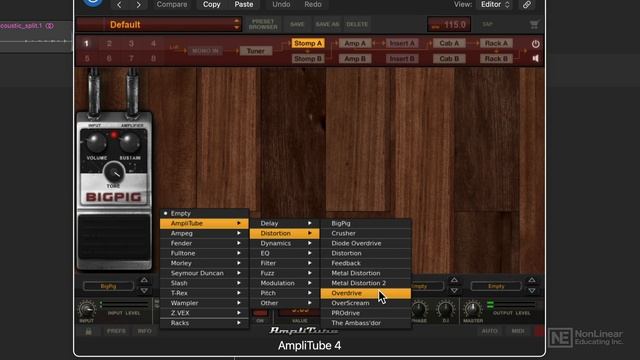Select signal chain preset 5
Viewport: 640px width, 360px height.
click(x=87, y=58)
